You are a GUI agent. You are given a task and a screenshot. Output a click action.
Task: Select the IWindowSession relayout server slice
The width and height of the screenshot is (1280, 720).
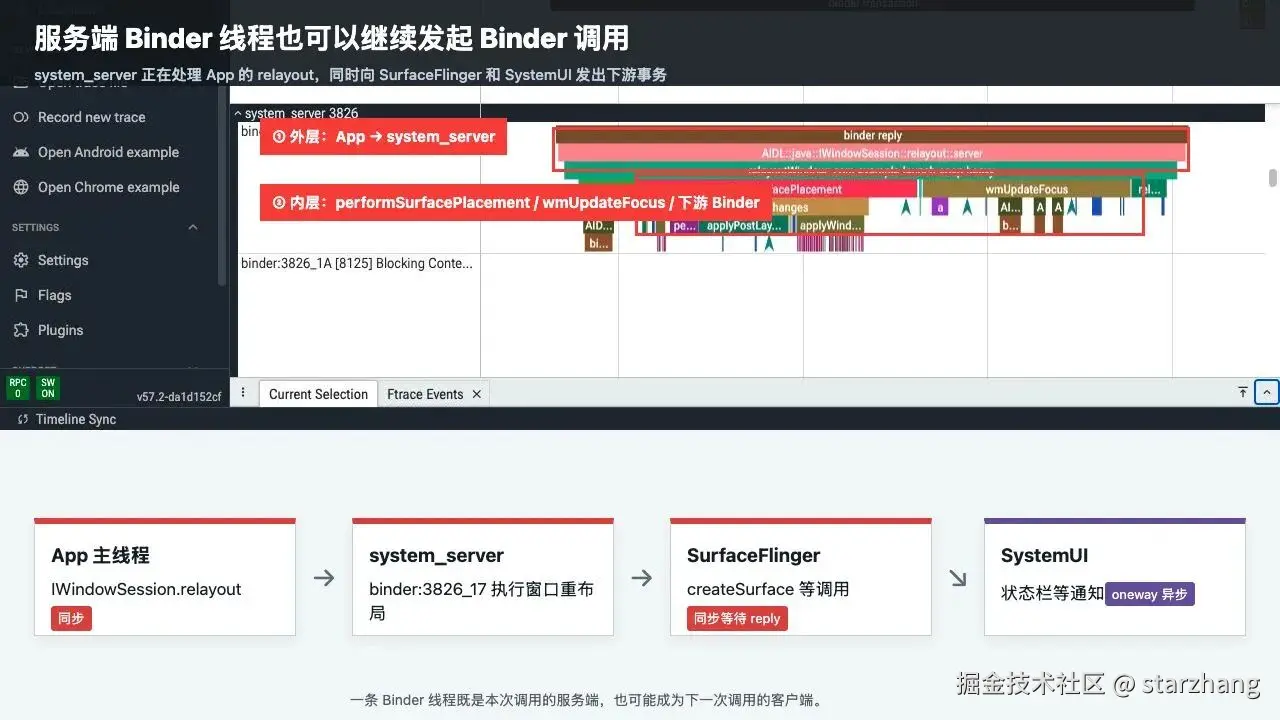pos(872,153)
